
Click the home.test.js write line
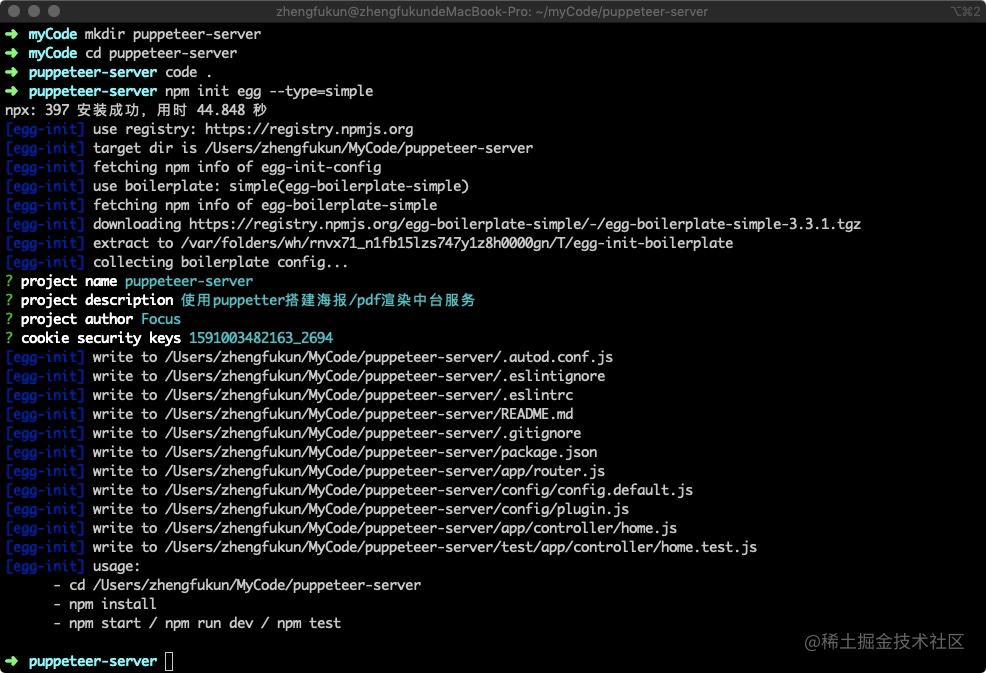381,547
